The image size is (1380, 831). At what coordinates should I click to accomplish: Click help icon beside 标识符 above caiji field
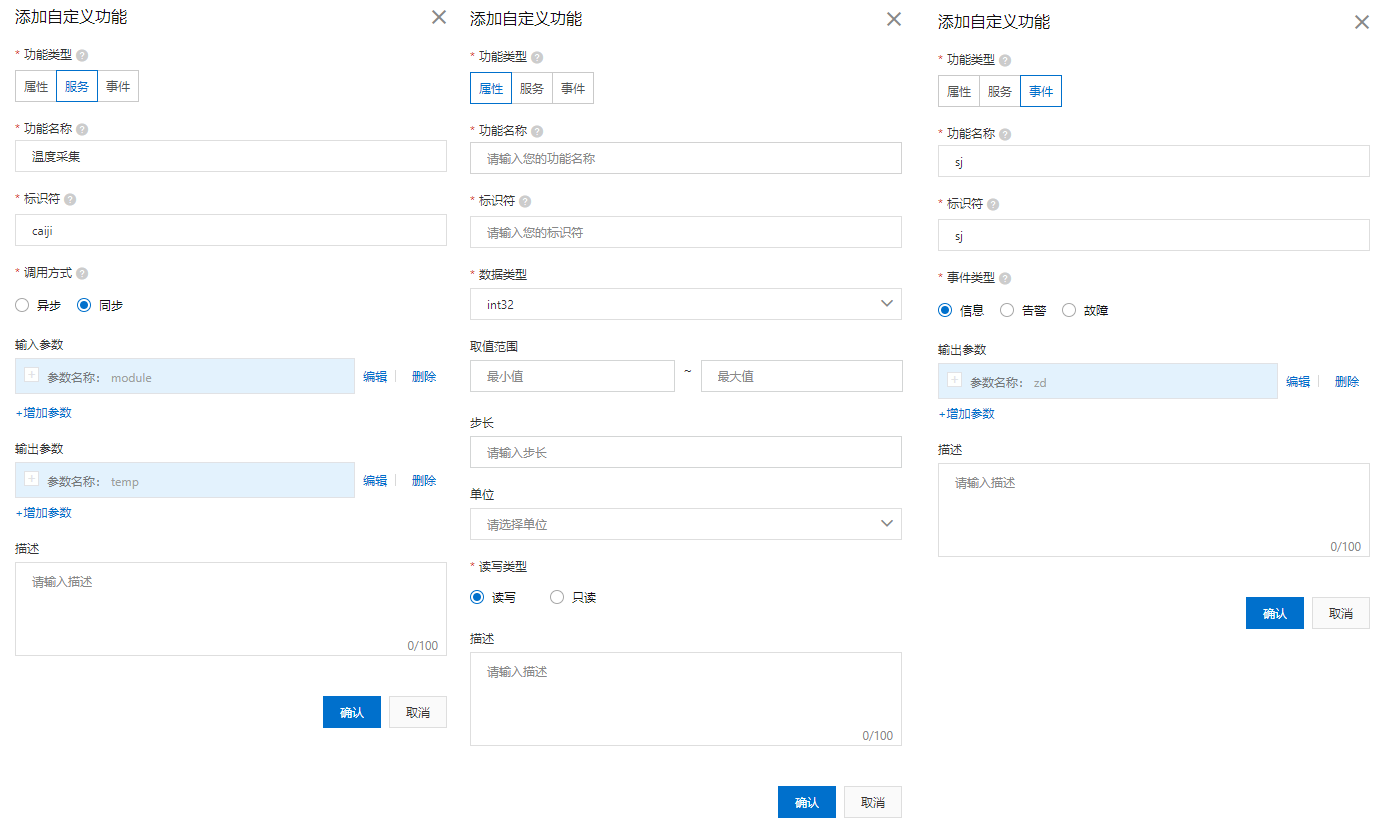(x=70, y=199)
